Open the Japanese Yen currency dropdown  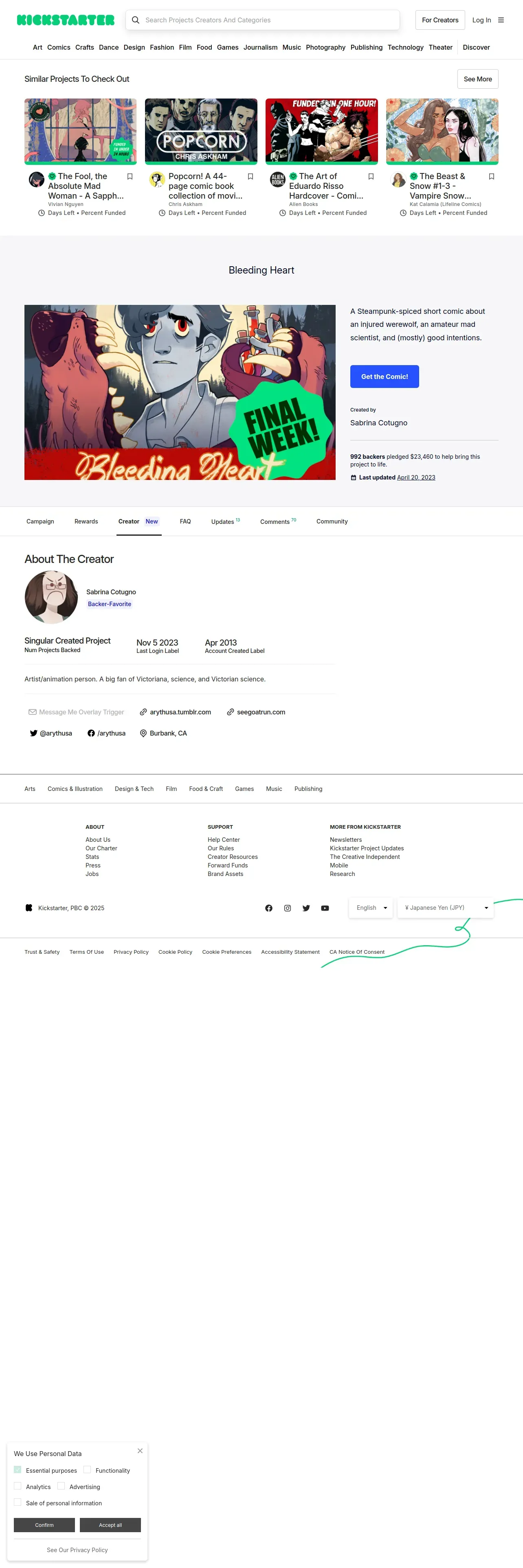coord(445,908)
